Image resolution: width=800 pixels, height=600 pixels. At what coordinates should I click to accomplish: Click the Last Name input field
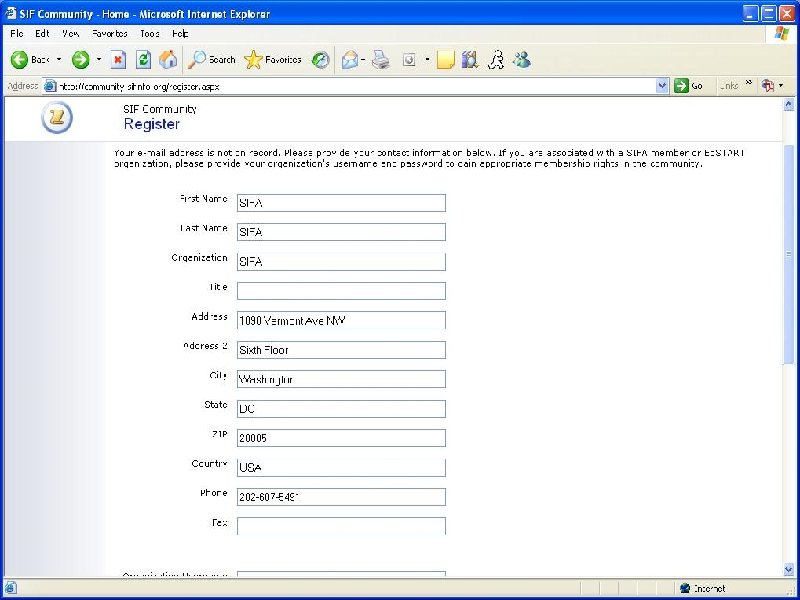pyautogui.click(x=341, y=232)
